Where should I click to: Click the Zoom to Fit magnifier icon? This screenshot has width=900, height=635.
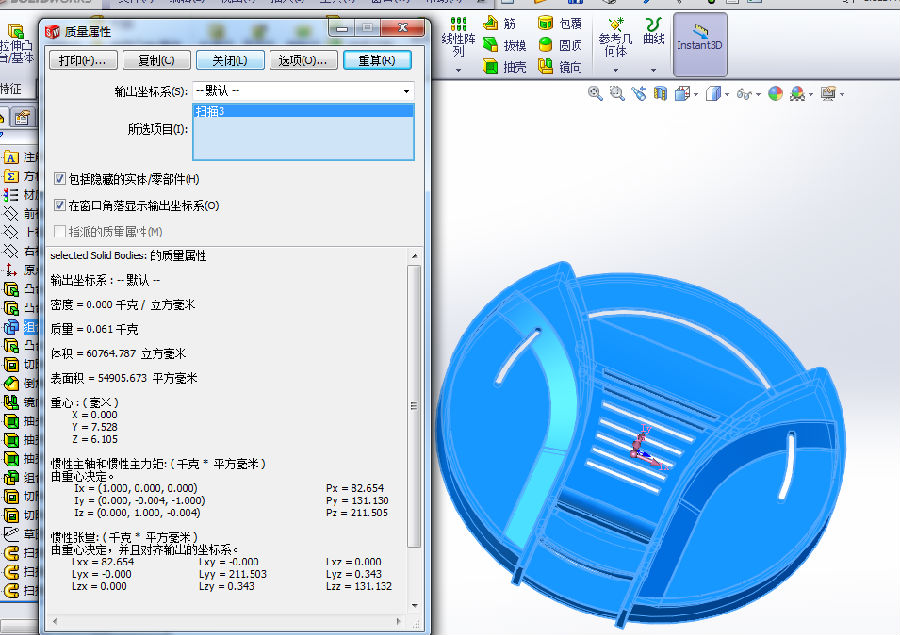click(595, 94)
